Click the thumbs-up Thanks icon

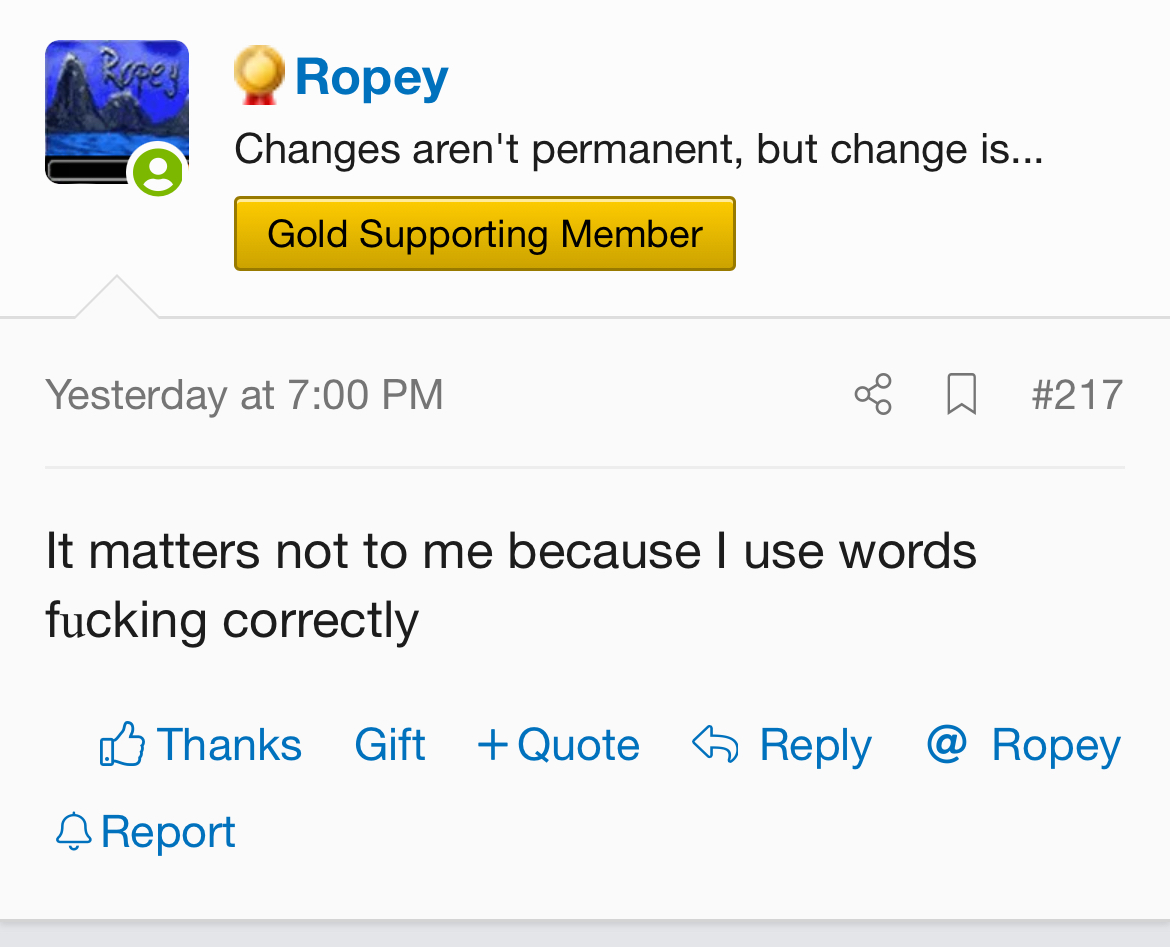coord(122,745)
